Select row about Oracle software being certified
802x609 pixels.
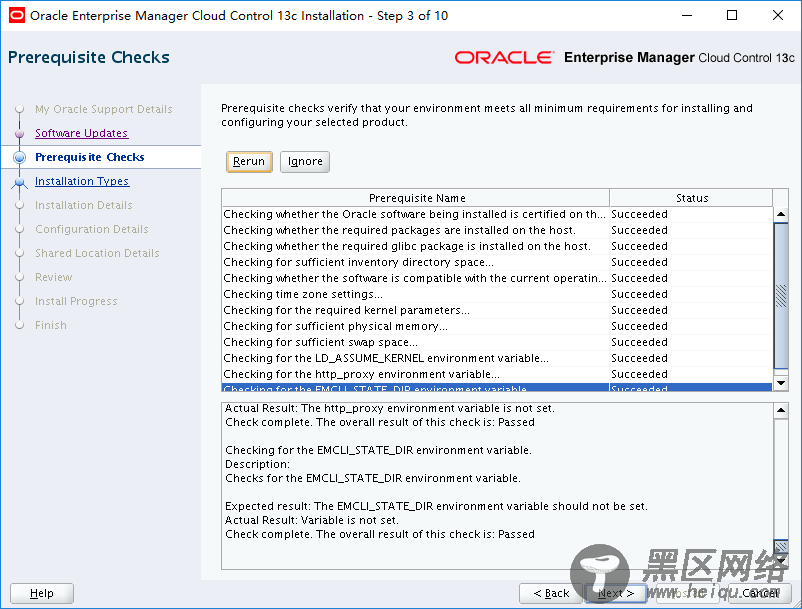pyautogui.click(x=497, y=214)
